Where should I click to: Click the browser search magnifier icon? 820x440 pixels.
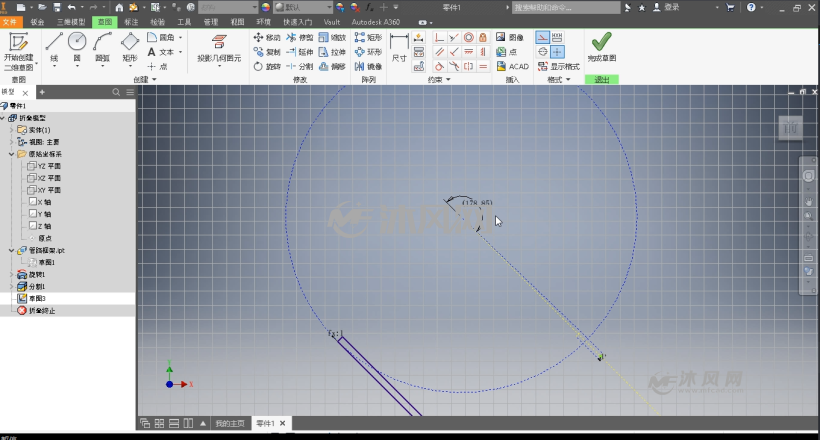pyautogui.click(x=116, y=92)
